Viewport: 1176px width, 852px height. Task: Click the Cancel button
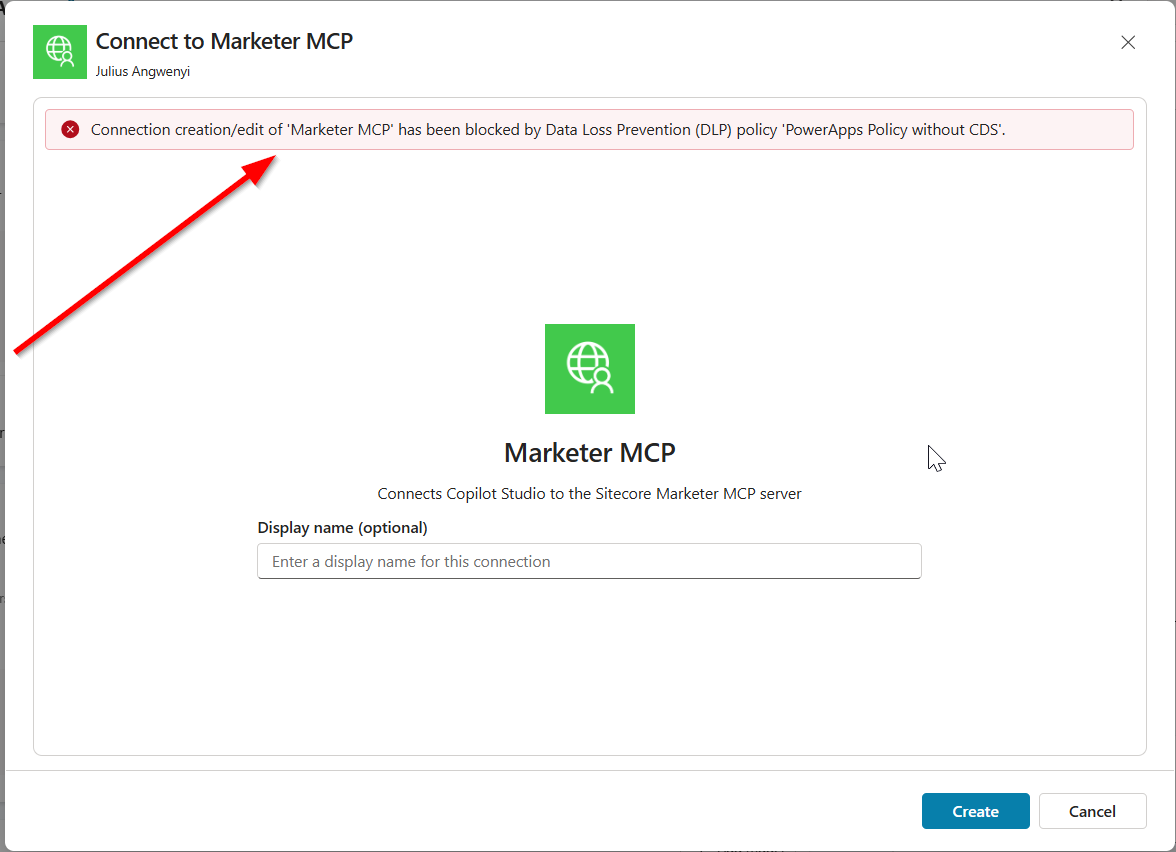pyautogui.click(x=1092, y=811)
